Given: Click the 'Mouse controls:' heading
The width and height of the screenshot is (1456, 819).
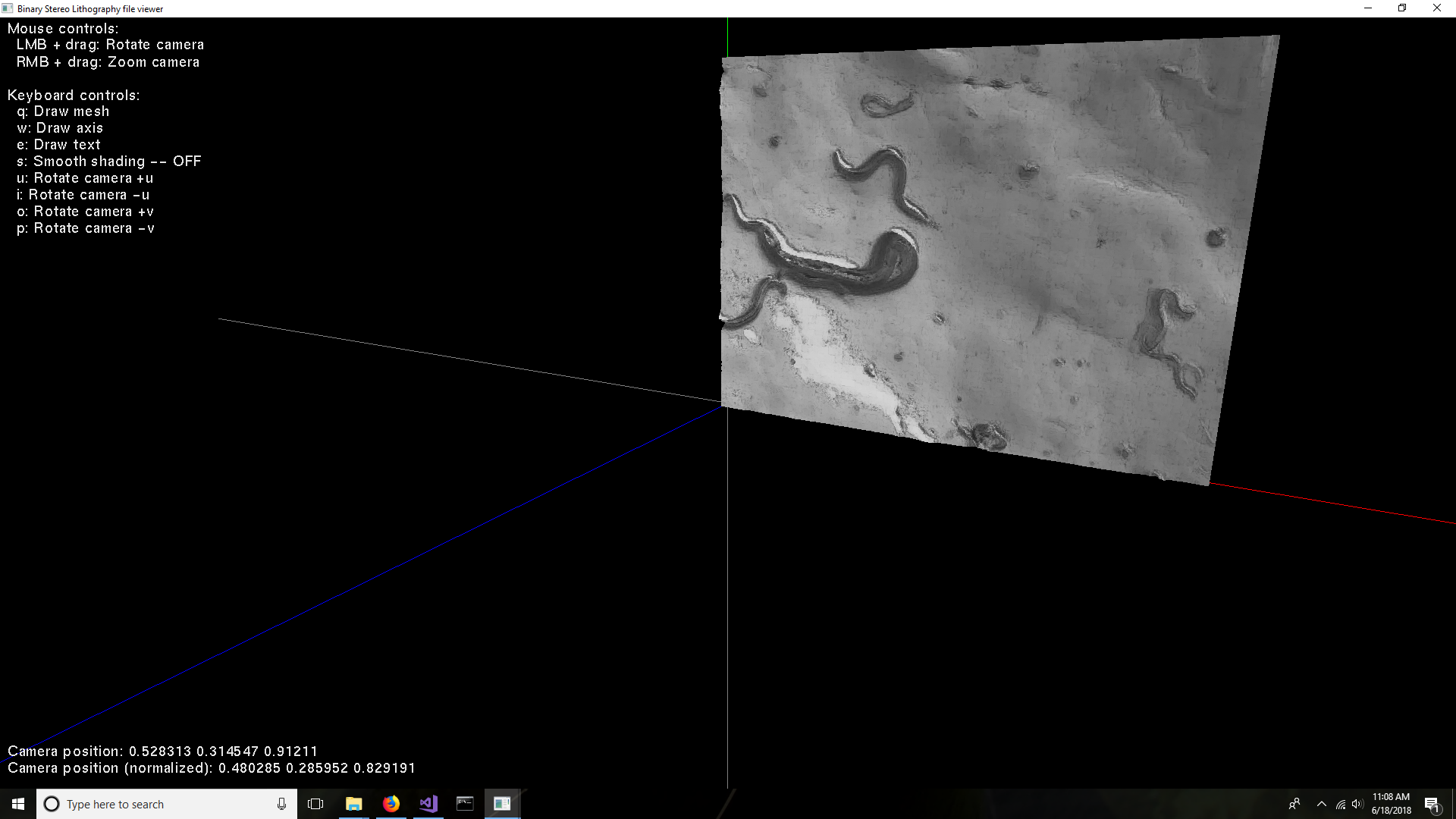Looking at the screenshot, I should click(x=63, y=29).
